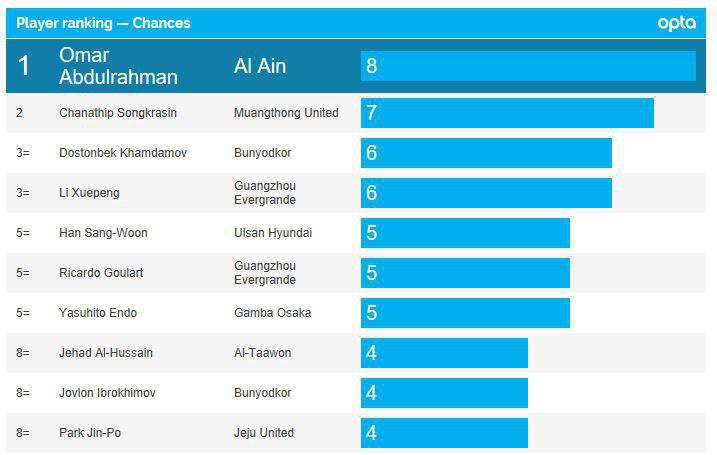The image size is (717, 455).
Task: Click Li Xuepeng's 6 chances bar
Action: coord(486,193)
